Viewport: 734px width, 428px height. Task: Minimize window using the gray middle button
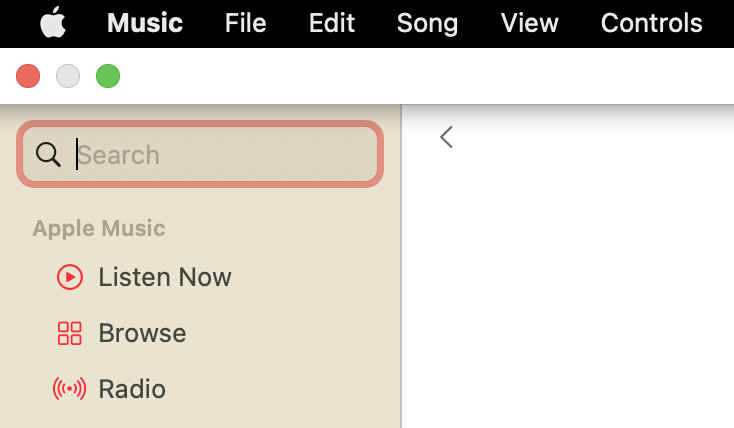tap(68, 76)
